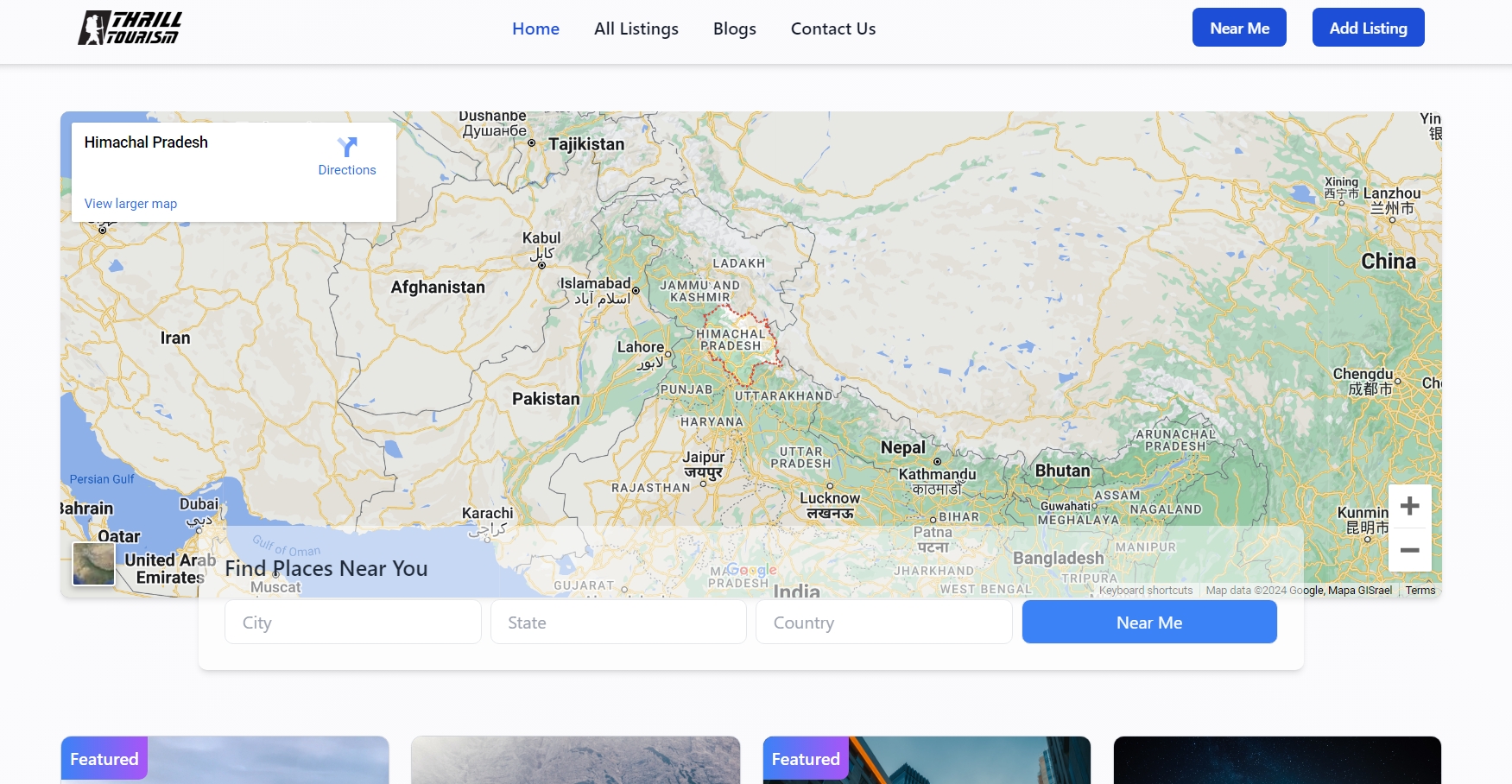Image resolution: width=1512 pixels, height=784 pixels.
Task: Click the Uttarakhand region label
Action: [x=784, y=396]
